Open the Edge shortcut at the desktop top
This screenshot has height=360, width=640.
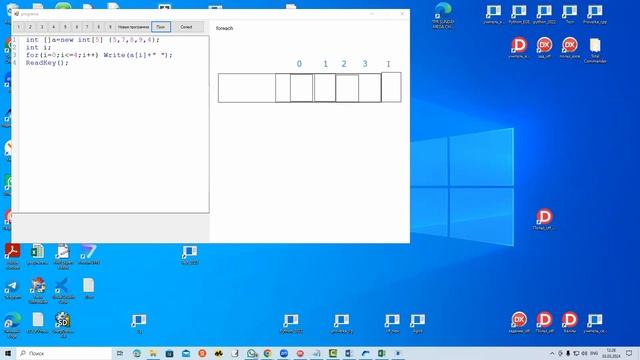click(x=442, y=15)
